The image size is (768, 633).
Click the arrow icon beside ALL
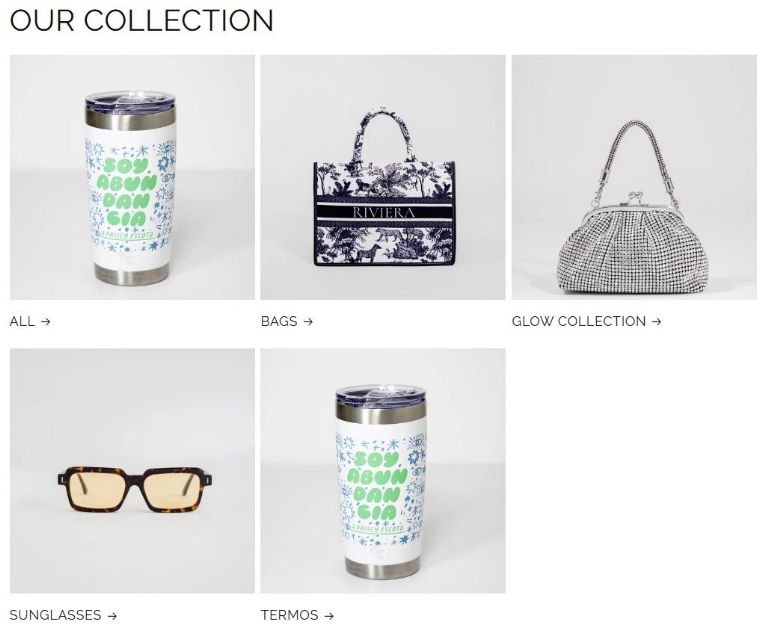point(46,321)
